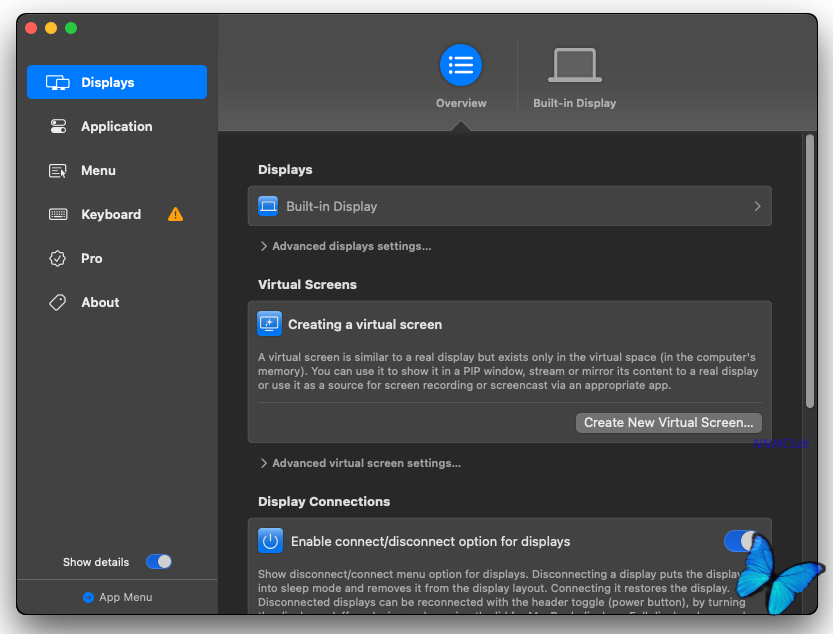Click the Keyboard warning triangle icon

point(176,214)
